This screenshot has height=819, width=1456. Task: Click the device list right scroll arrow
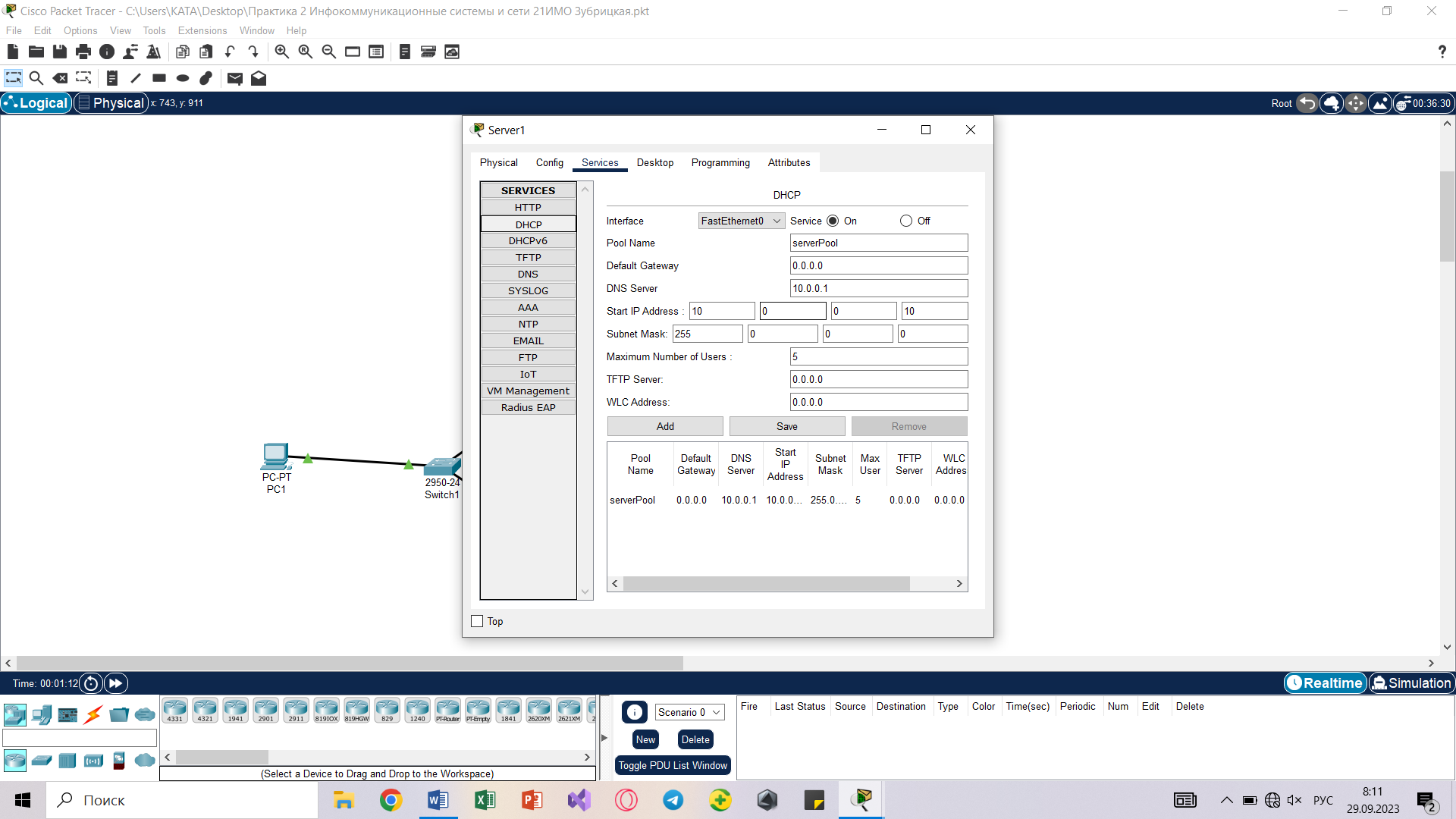pos(587,757)
